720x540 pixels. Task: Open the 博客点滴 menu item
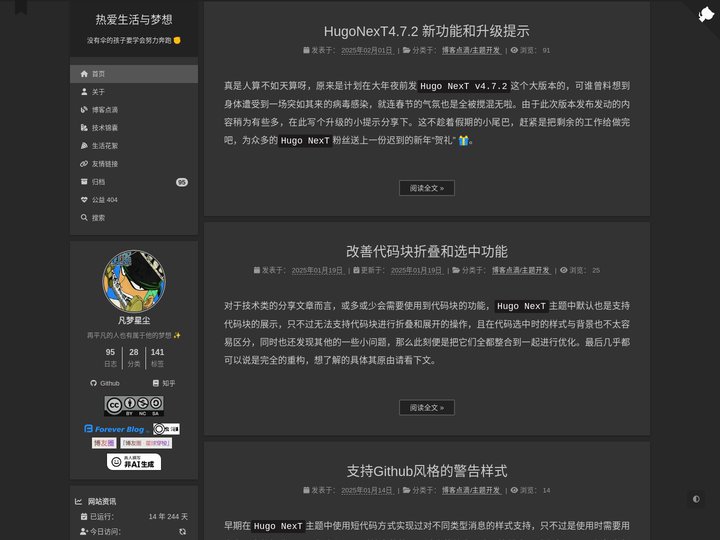click(134, 110)
